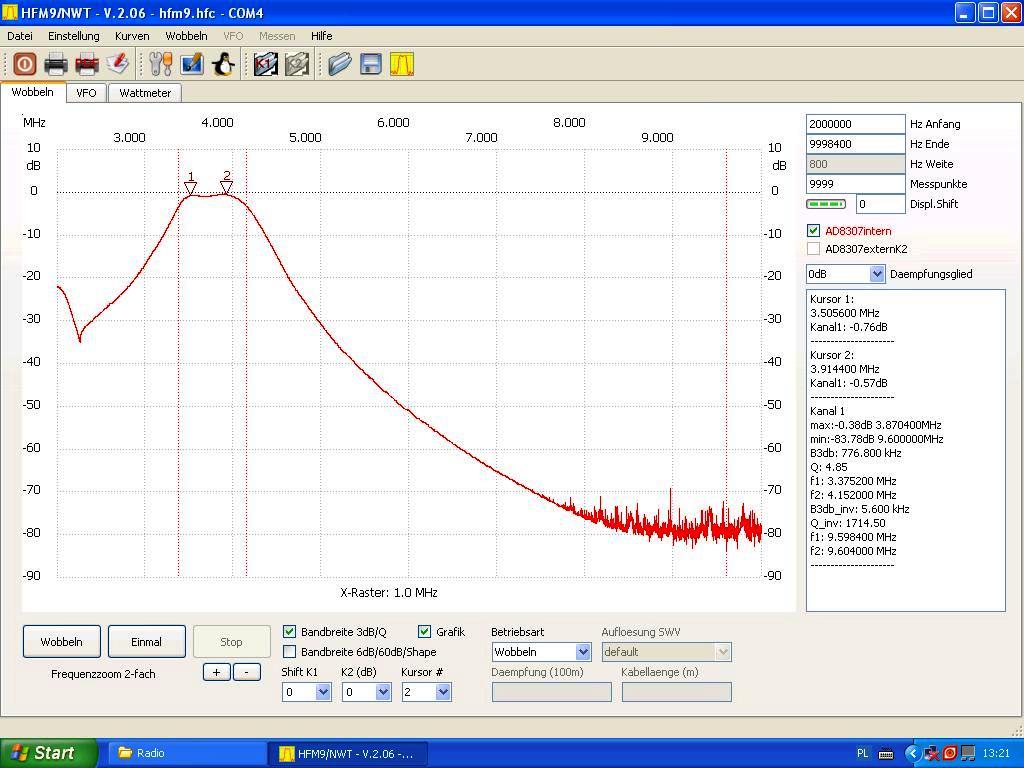Click the blue floppy disk save icon
This screenshot has height=768, width=1024.
[x=371, y=65]
